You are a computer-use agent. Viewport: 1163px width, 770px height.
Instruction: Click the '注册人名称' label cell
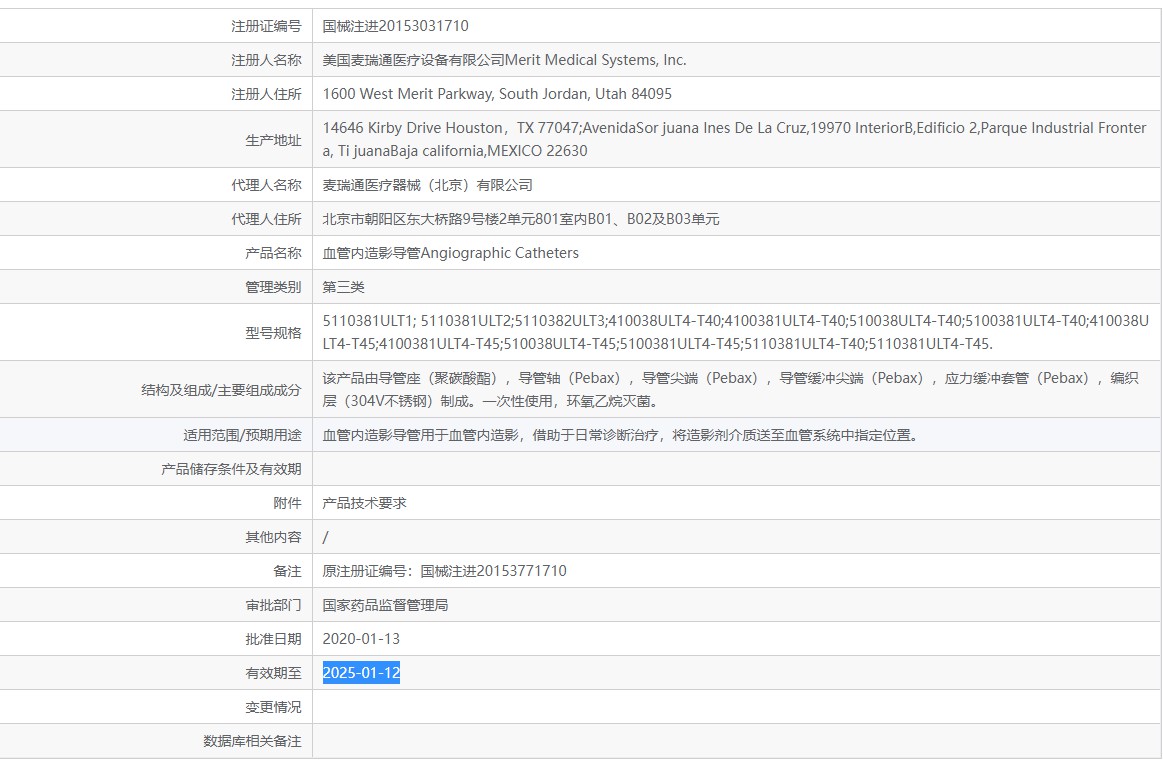pos(266,60)
